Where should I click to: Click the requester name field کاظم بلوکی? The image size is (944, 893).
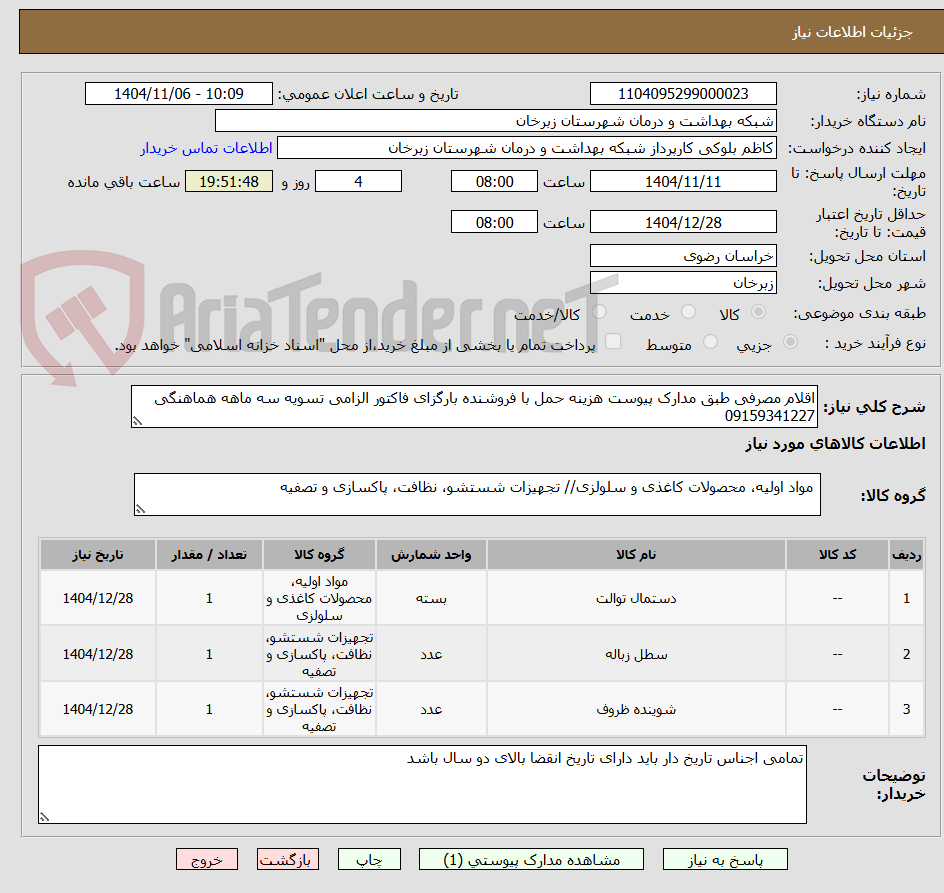[x=527, y=148]
